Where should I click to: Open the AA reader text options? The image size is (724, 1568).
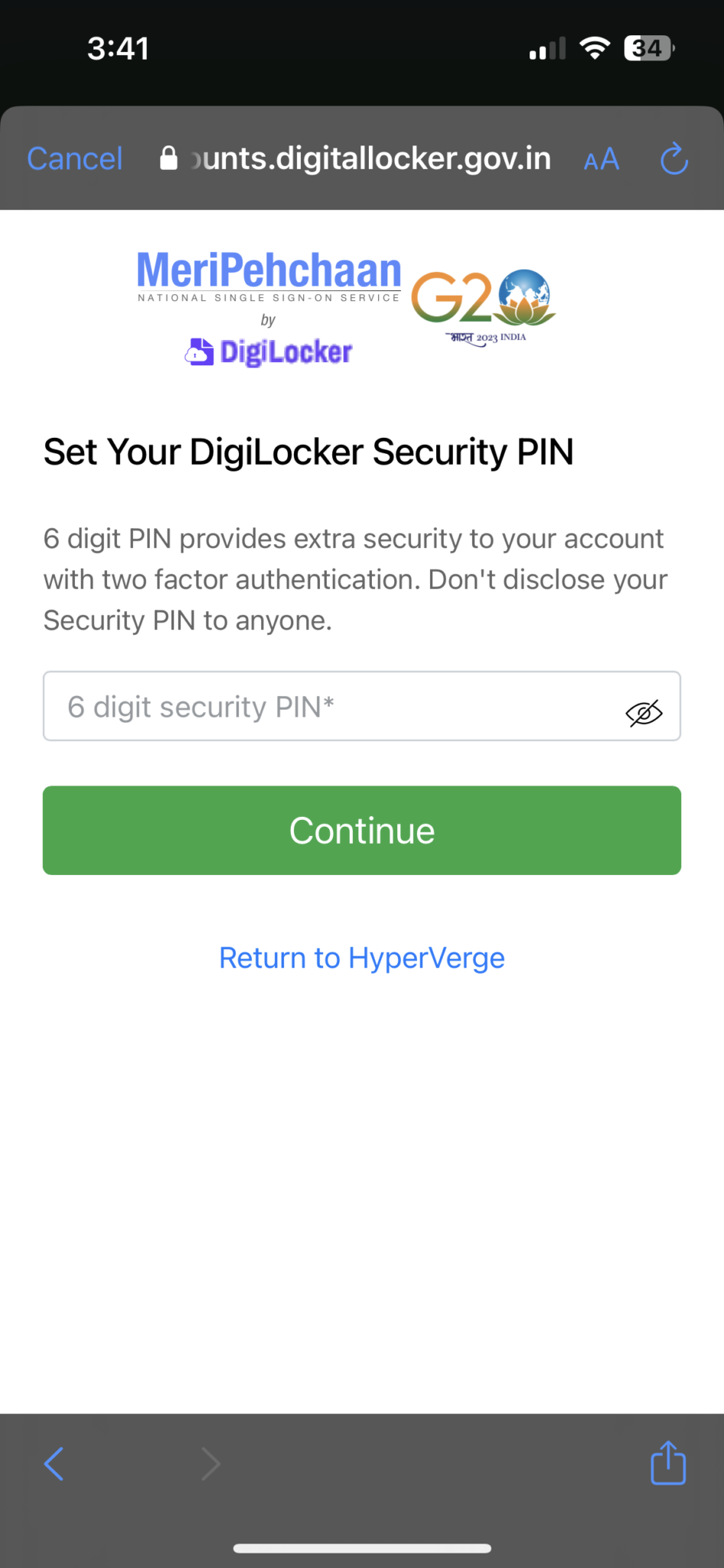pos(602,159)
